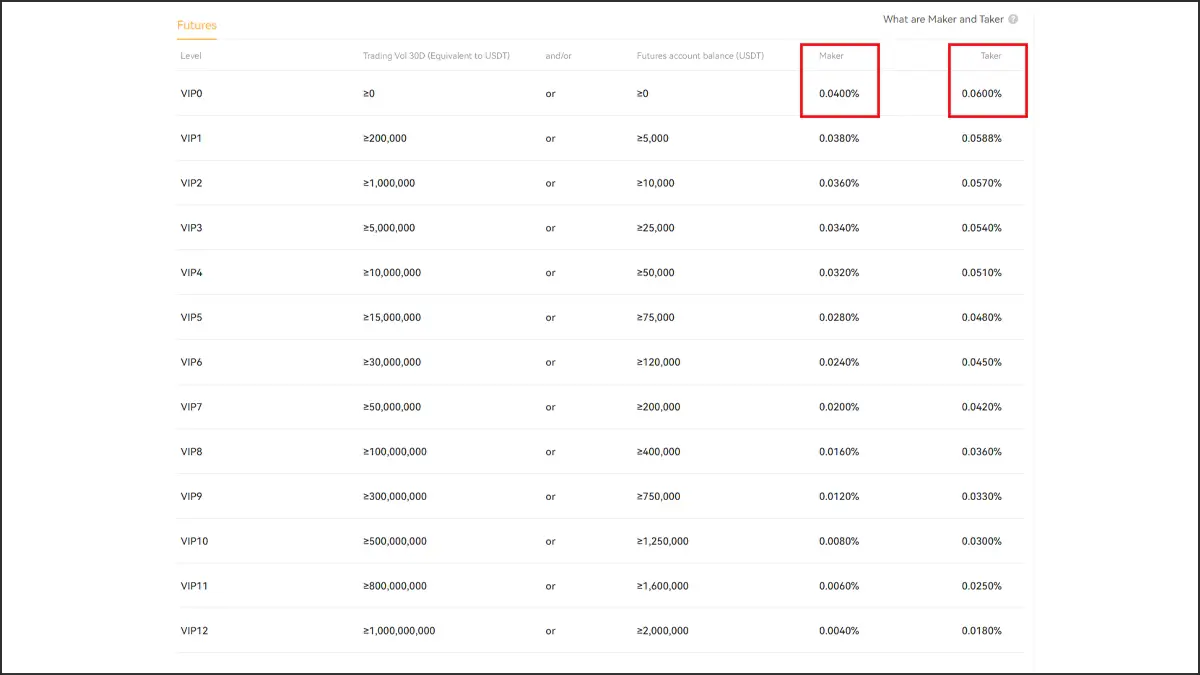Click VIP10 taker fee 0.0300%
The image size is (1200, 675).
[981, 541]
